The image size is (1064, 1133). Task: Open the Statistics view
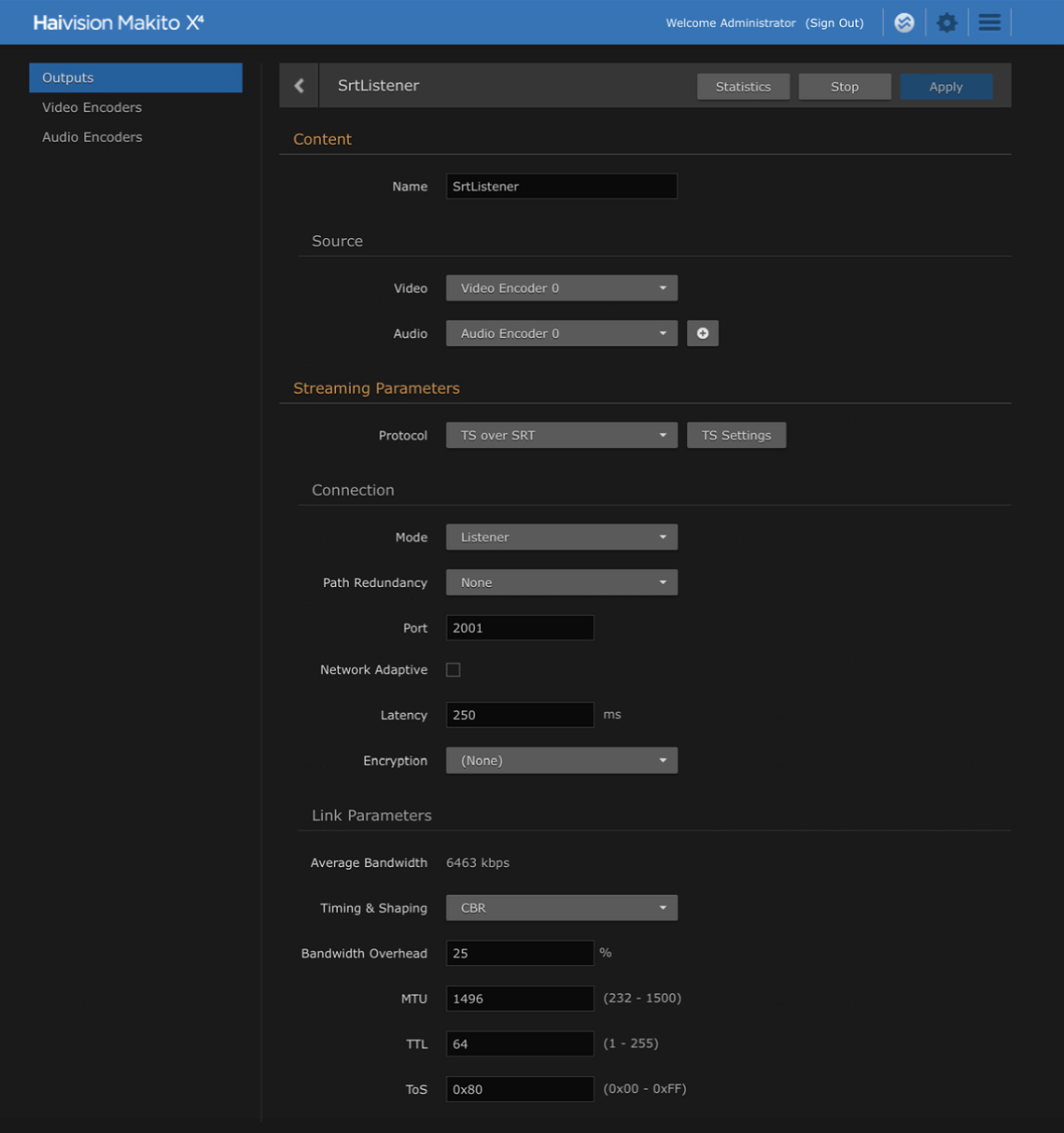point(743,86)
